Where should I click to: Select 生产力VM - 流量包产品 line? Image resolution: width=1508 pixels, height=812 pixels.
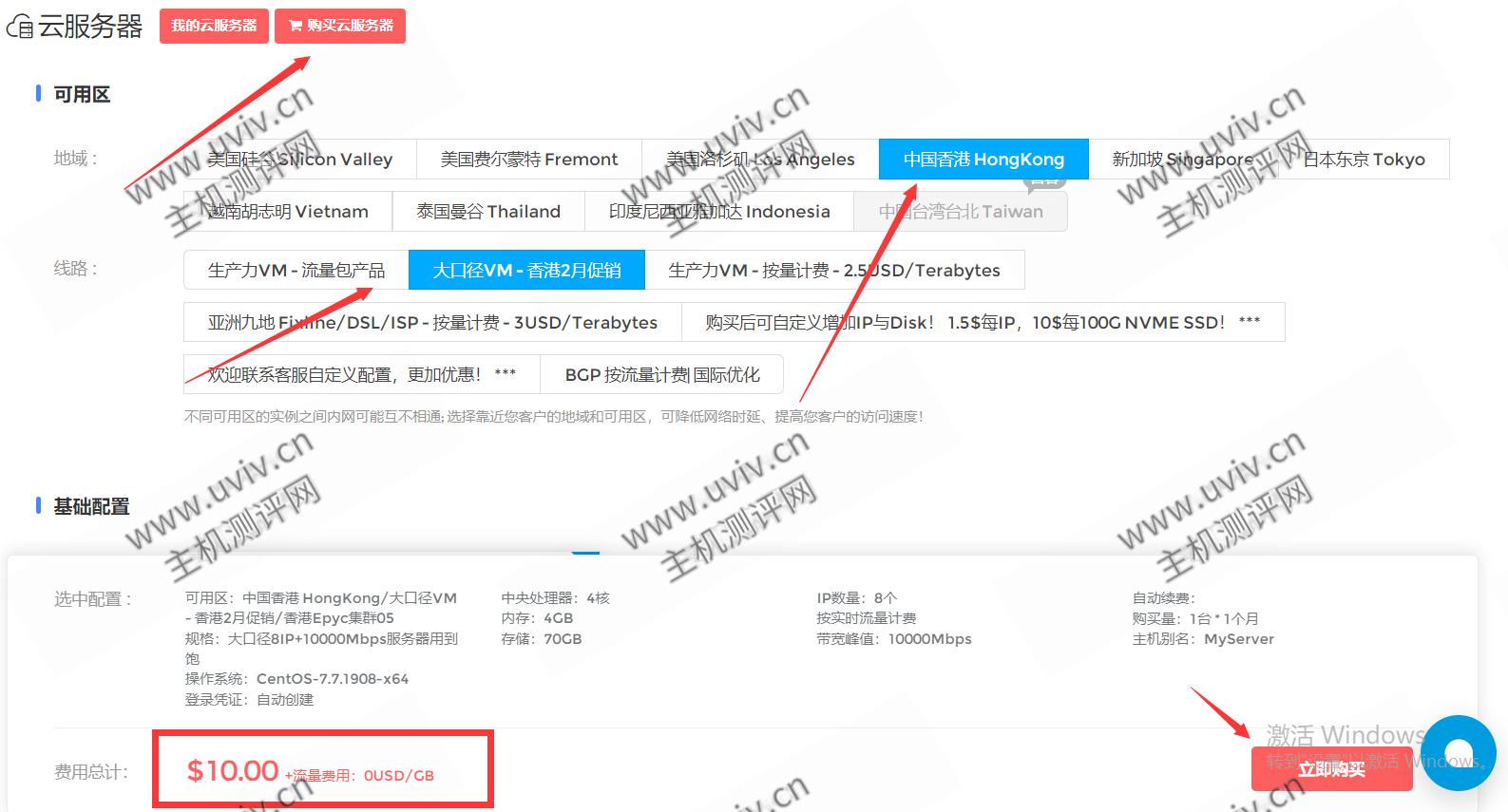coord(296,271)
